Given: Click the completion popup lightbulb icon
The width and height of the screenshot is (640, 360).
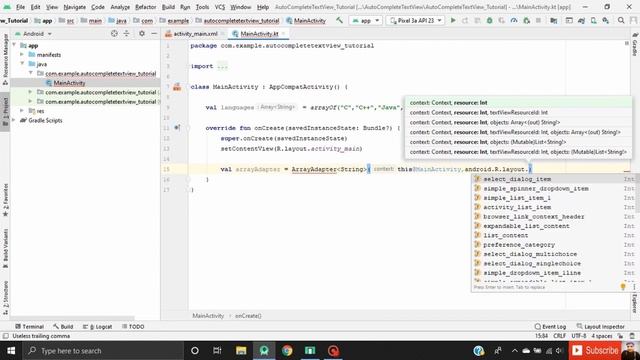Looking at the screenshot, I should click(623, 287).
